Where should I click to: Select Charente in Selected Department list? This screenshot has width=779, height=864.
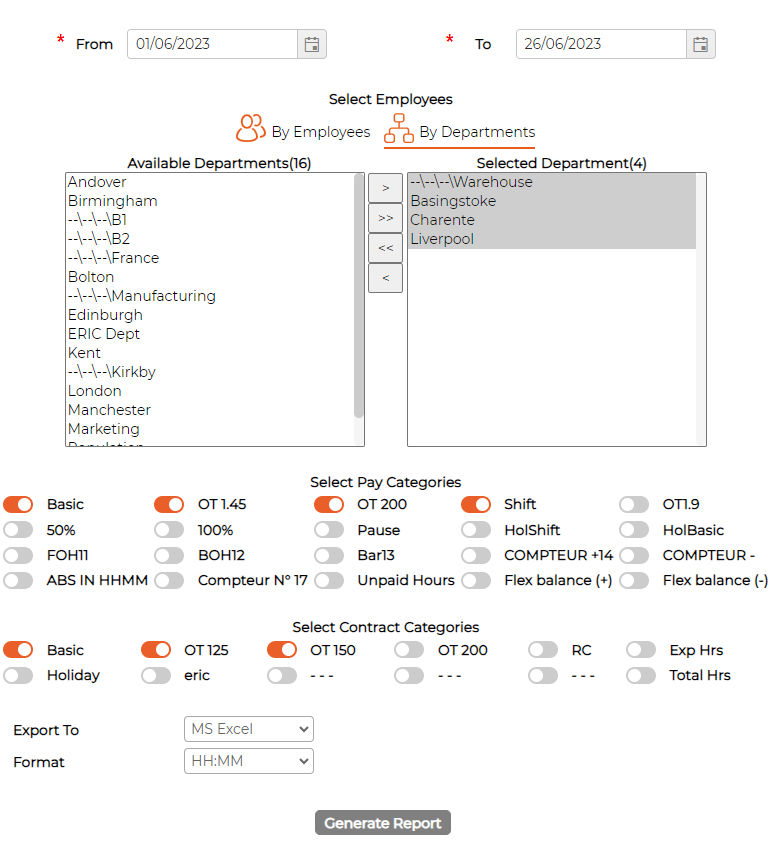552,220
